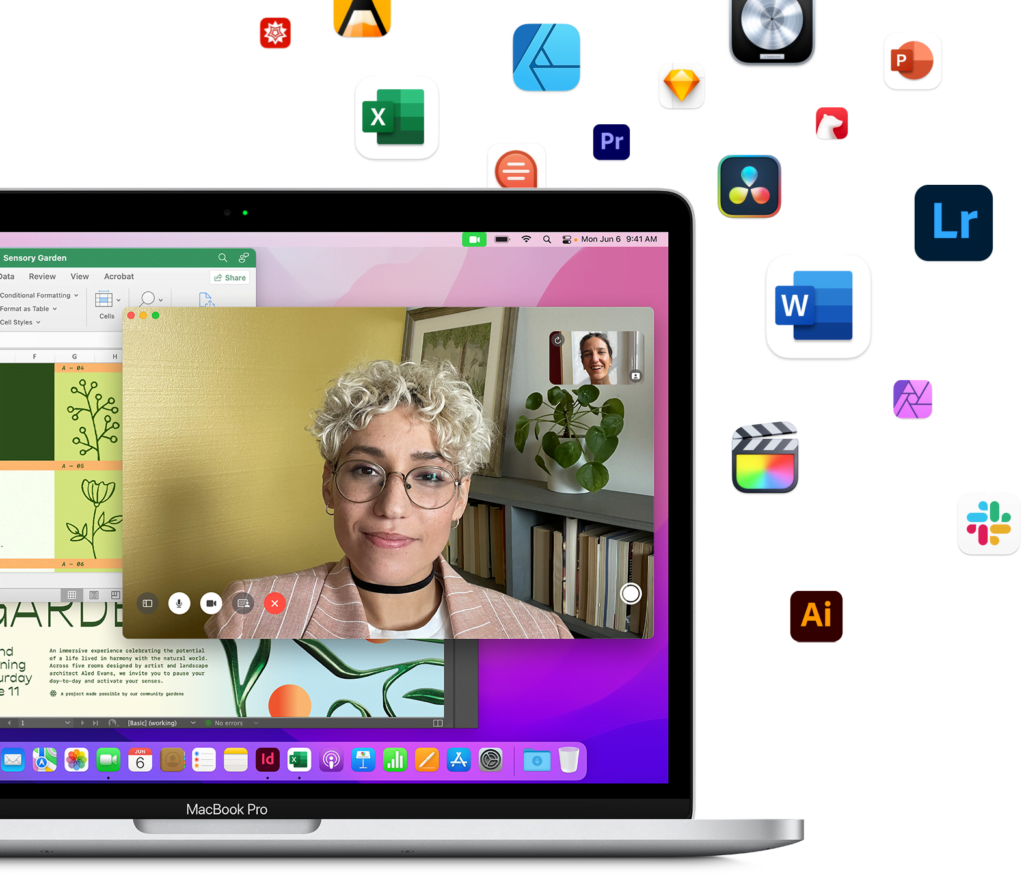Select column G header in Excel
The width and height of the screenshot is (1024, 876).
74,356
